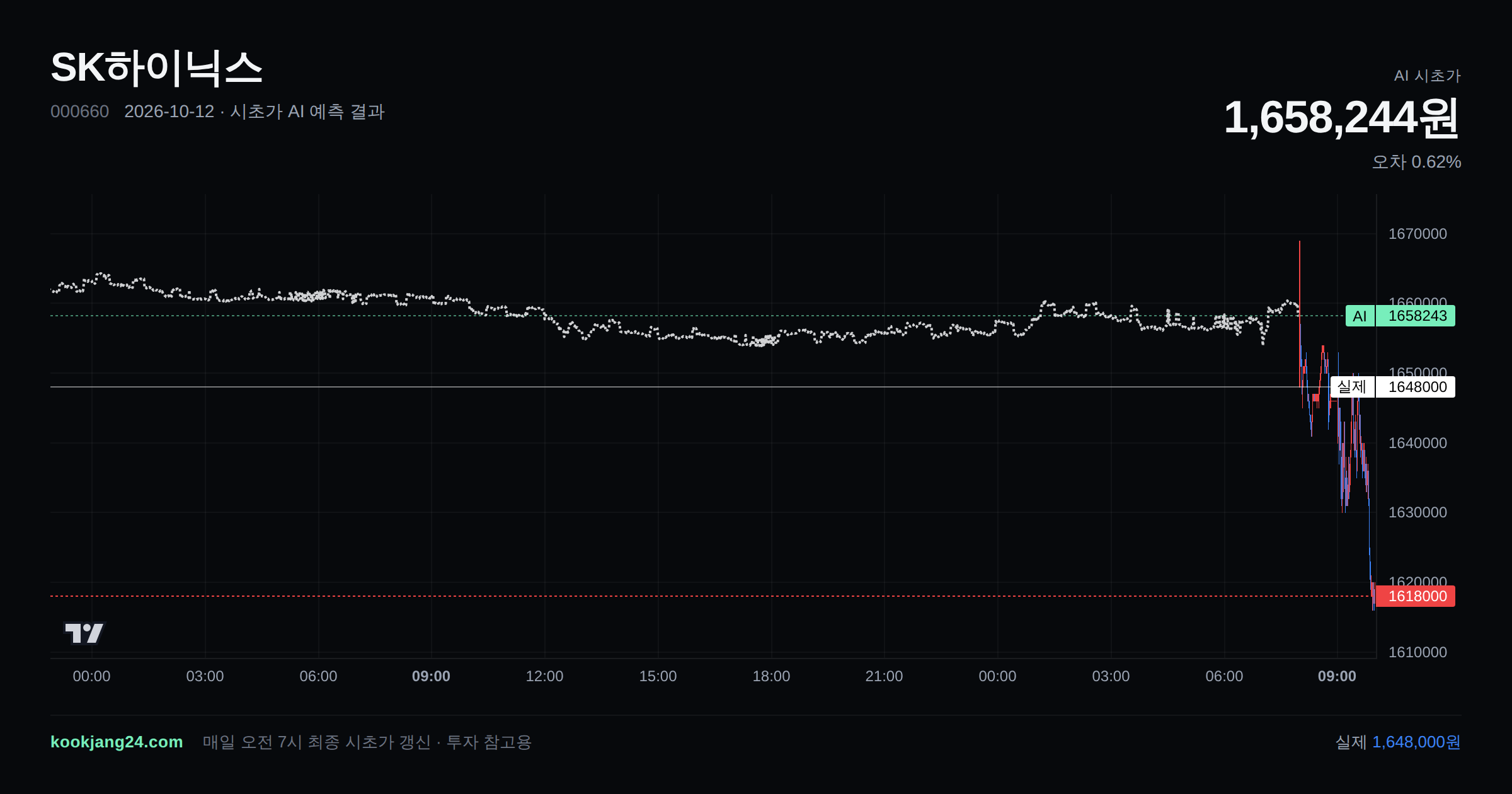Screen dimensions: 1512x794
Task: Click the 실제 1,648,000원 footer text
Action: [1398, 742]
